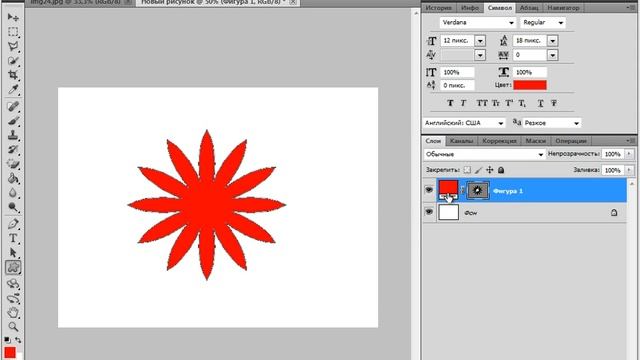Switch to the Навигатор tab
The width and height of the screenshot is (640, 360).
[563, 8]
